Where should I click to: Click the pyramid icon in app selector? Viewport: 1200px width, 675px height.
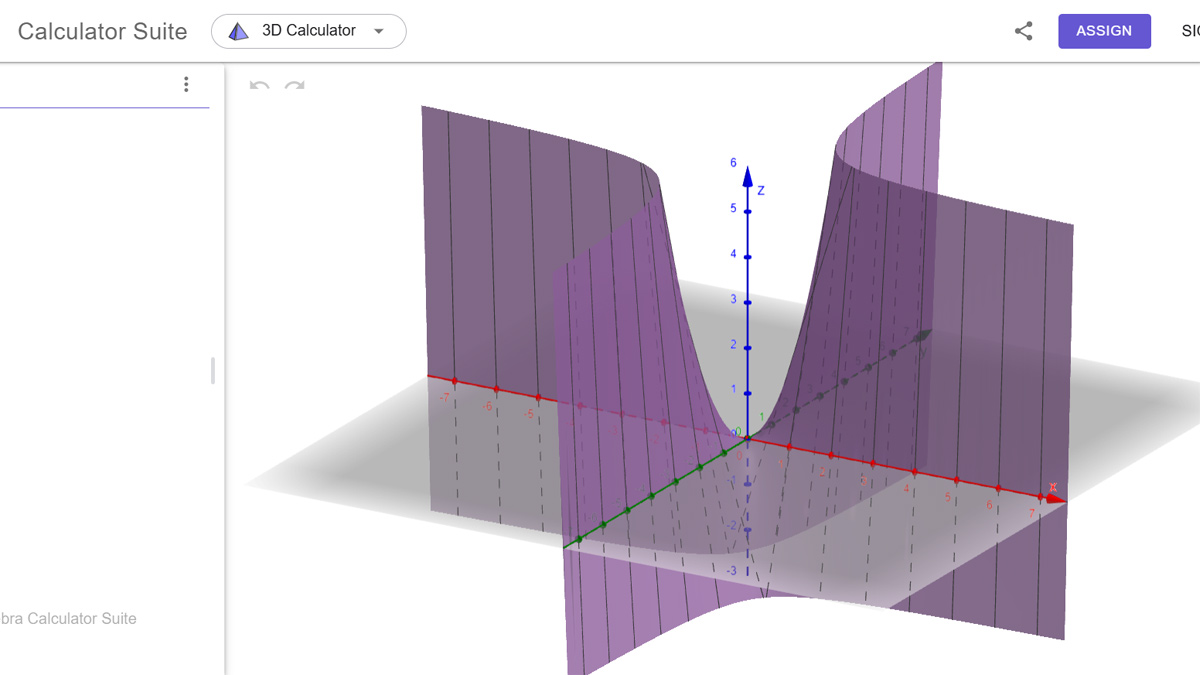click(238, 31)
